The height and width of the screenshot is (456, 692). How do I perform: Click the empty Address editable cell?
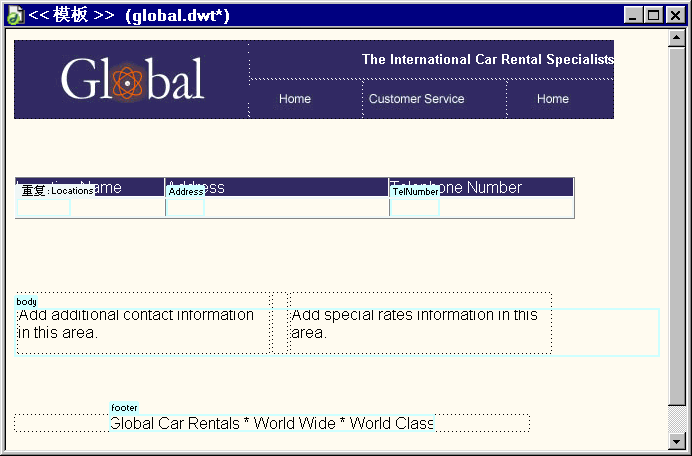click(185, 207)
